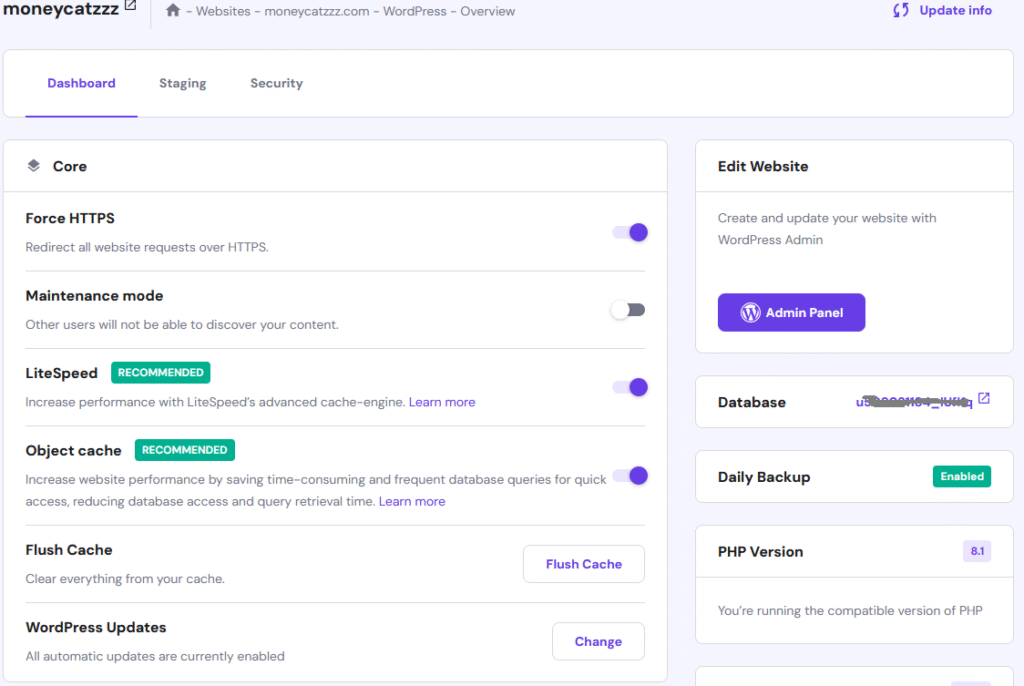Open the Security tab
This screenshot has height=686, width=1024.
[276, 83]
